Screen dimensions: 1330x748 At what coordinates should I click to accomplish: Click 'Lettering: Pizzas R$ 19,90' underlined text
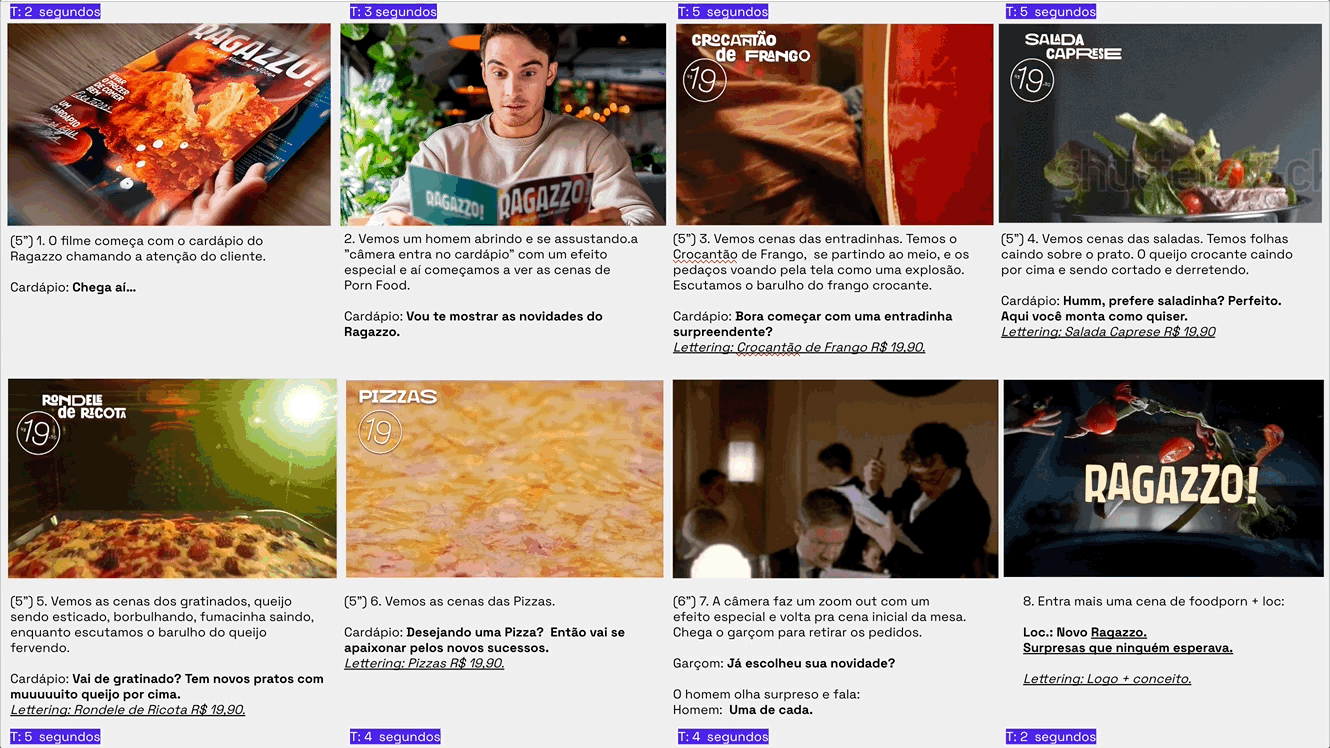point(424,663)
